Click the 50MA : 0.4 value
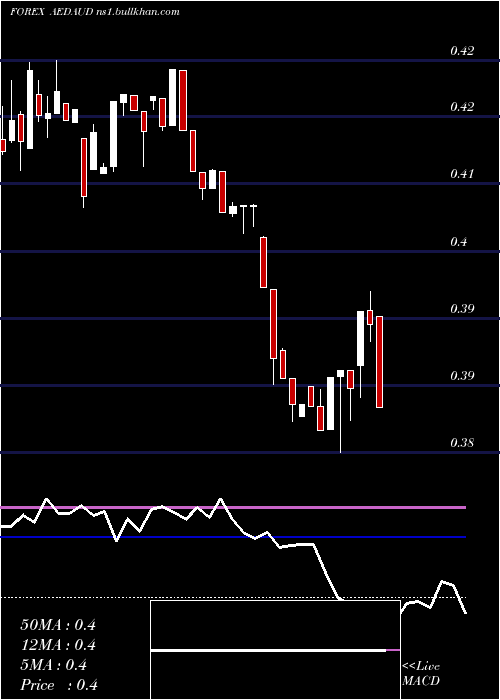 [x=58, y=625]
